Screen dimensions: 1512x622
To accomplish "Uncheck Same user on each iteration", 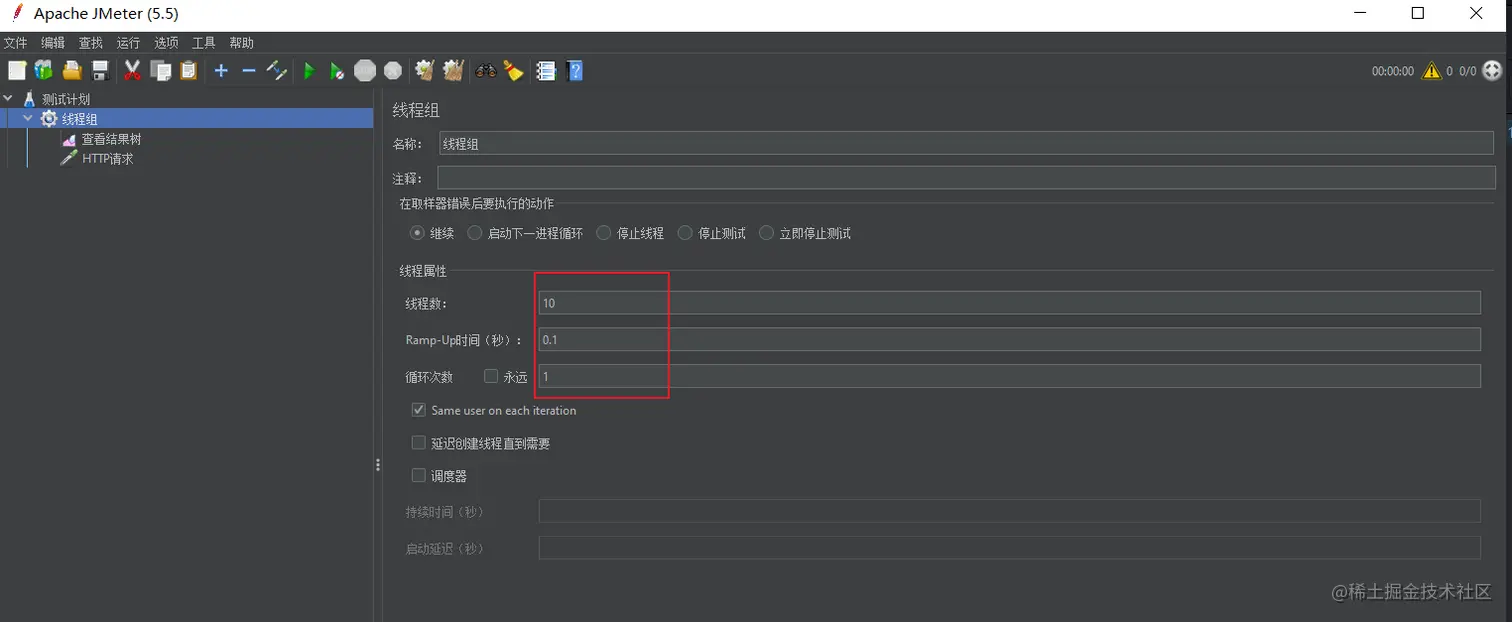I will pyautogui.click(x=418, y=410).
